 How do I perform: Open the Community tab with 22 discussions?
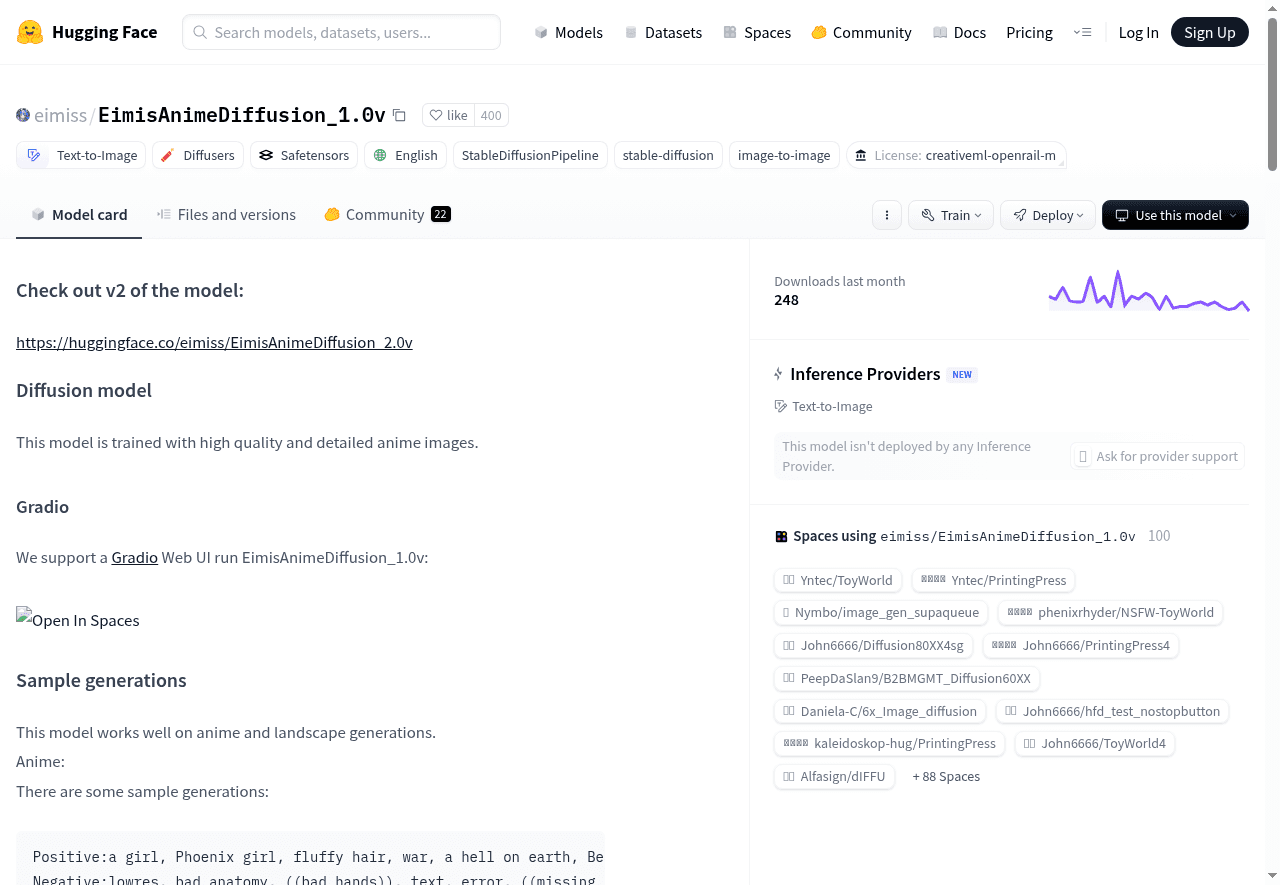click(387, 215)
